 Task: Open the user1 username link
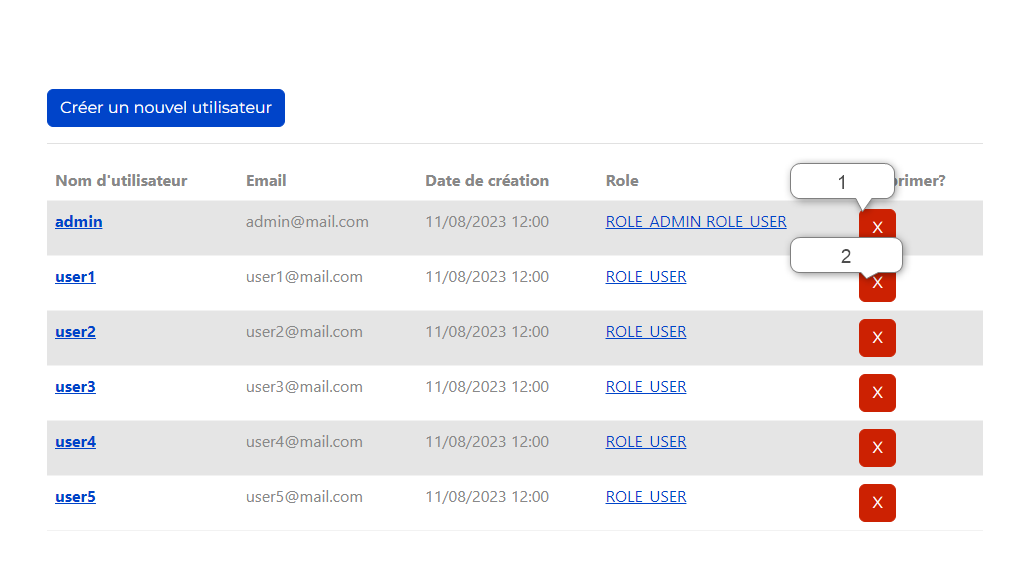75,277
